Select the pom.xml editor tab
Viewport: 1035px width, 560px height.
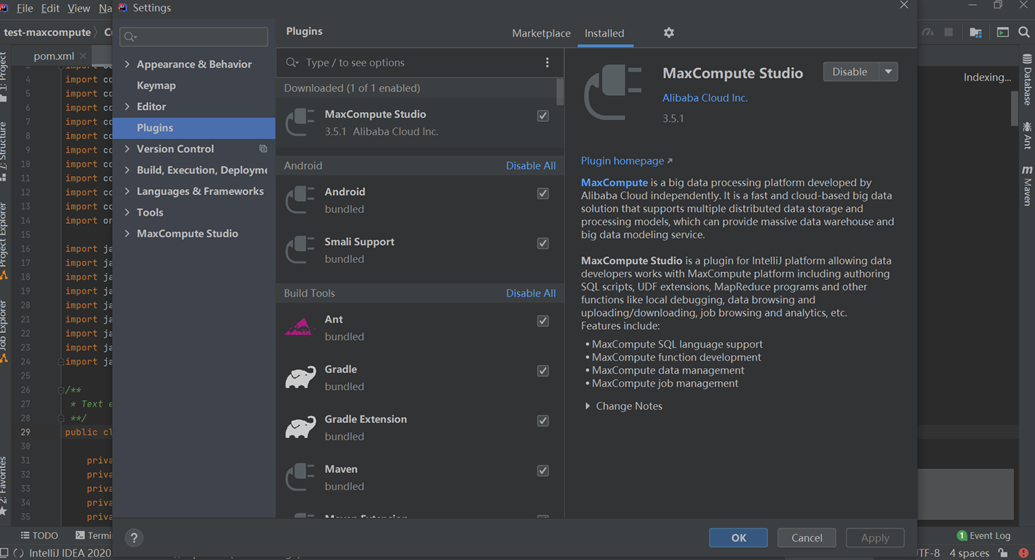(x=53, y=56)
